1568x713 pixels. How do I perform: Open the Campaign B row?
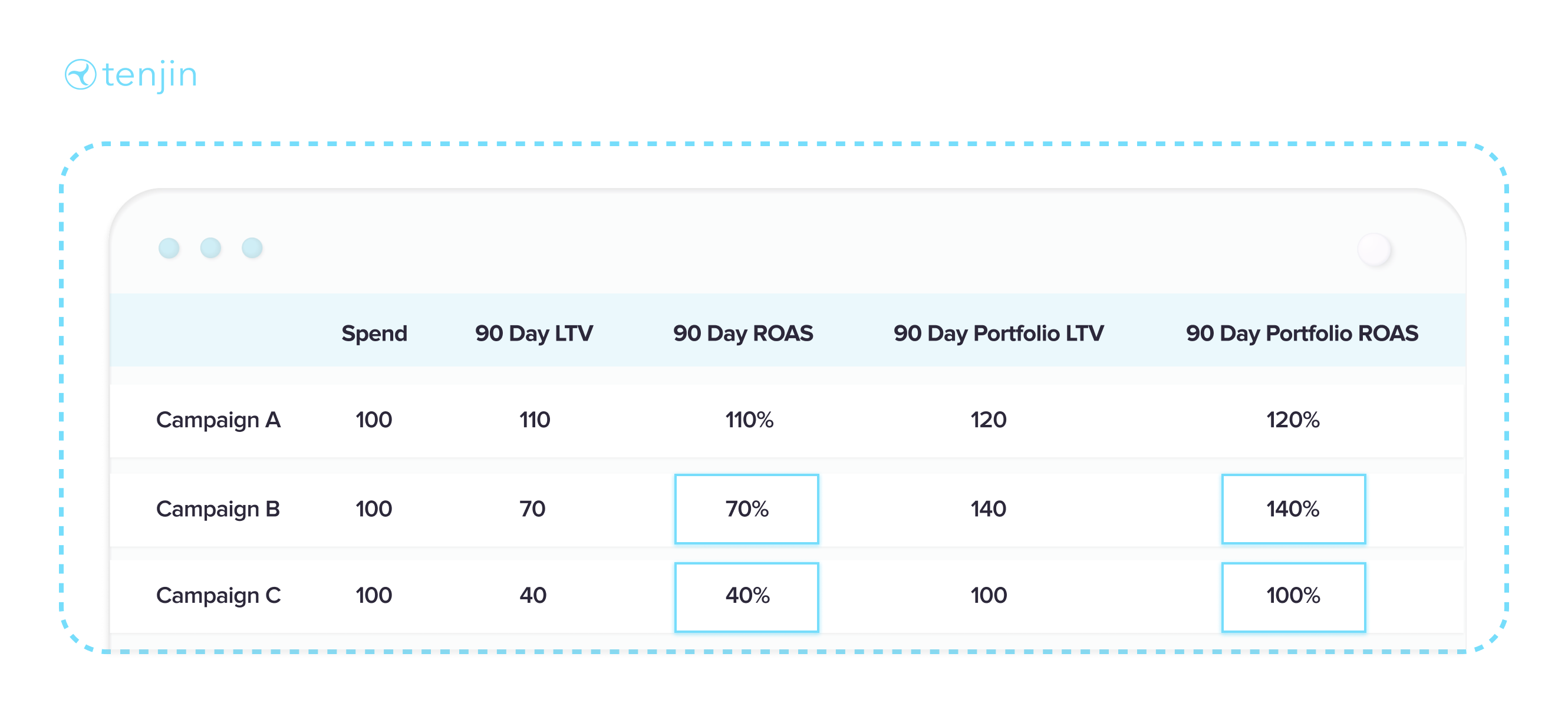(218, 509)
